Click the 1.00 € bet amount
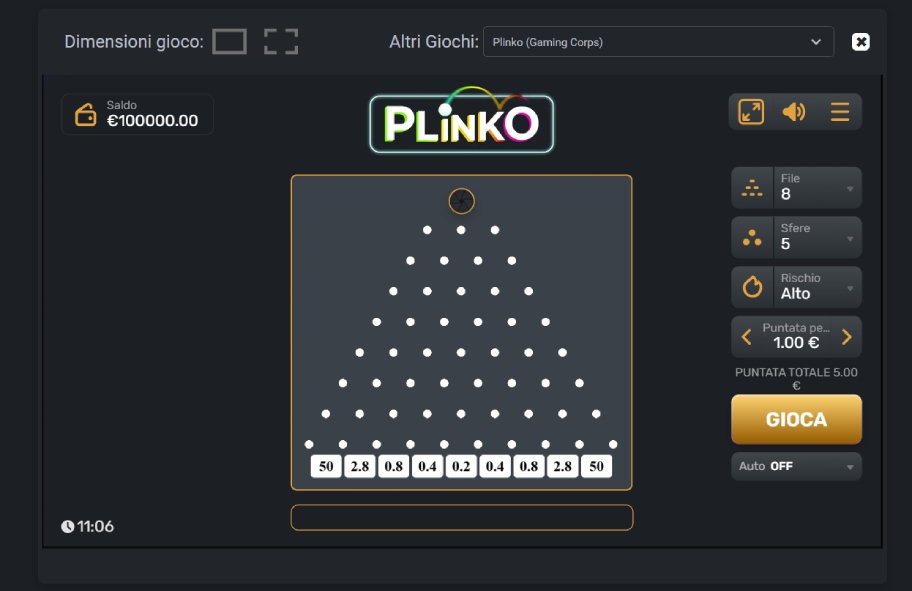Screen dimensions: 912x591 [796, 343]
